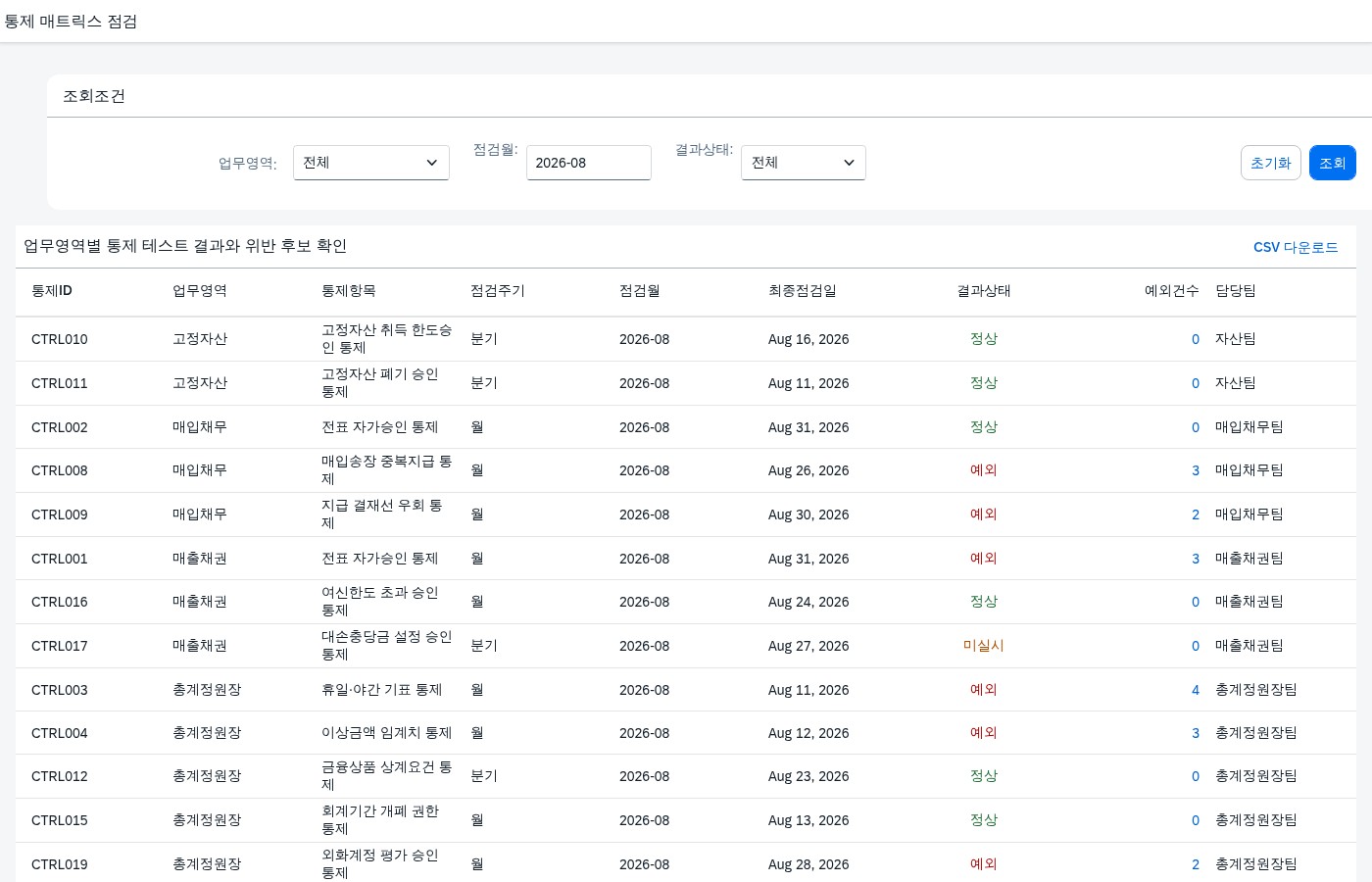Screen dimensions: 1372x882
Task: Open exception count 2 for CTRL009
Action: click(1196, 514)
